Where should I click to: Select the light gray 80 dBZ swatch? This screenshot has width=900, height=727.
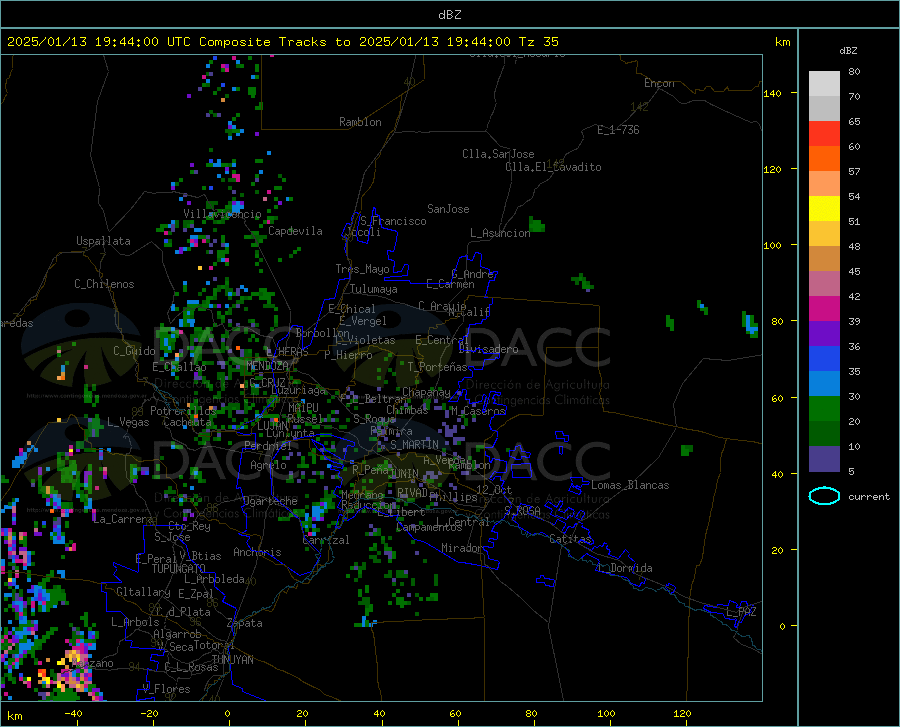[824, 84]
